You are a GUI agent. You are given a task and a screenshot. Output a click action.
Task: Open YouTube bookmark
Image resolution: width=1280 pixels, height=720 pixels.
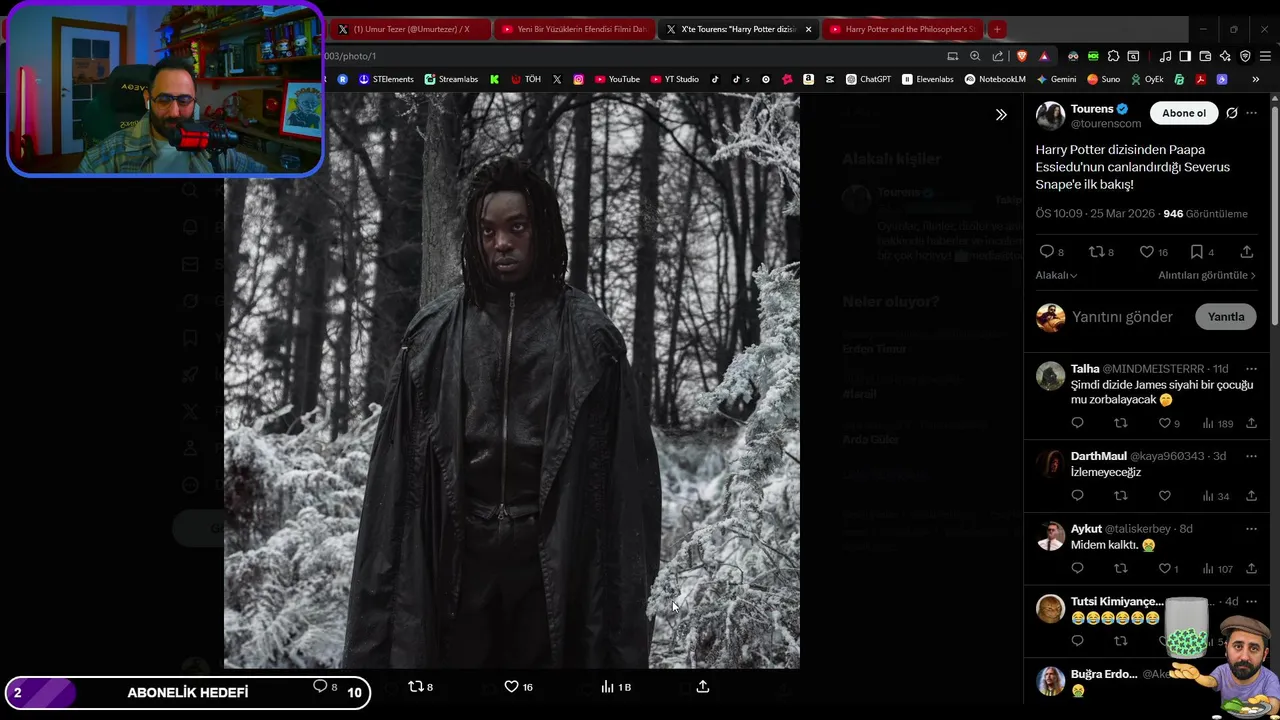tap(617, 79)
